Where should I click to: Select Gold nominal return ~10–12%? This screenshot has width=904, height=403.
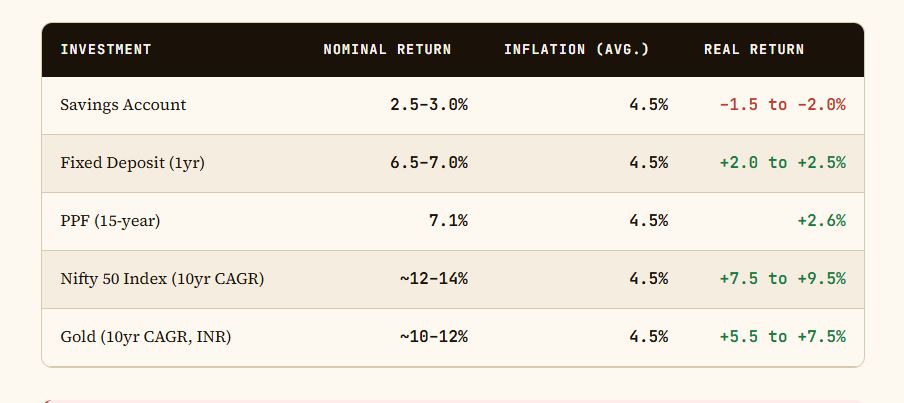pos(434,337)
